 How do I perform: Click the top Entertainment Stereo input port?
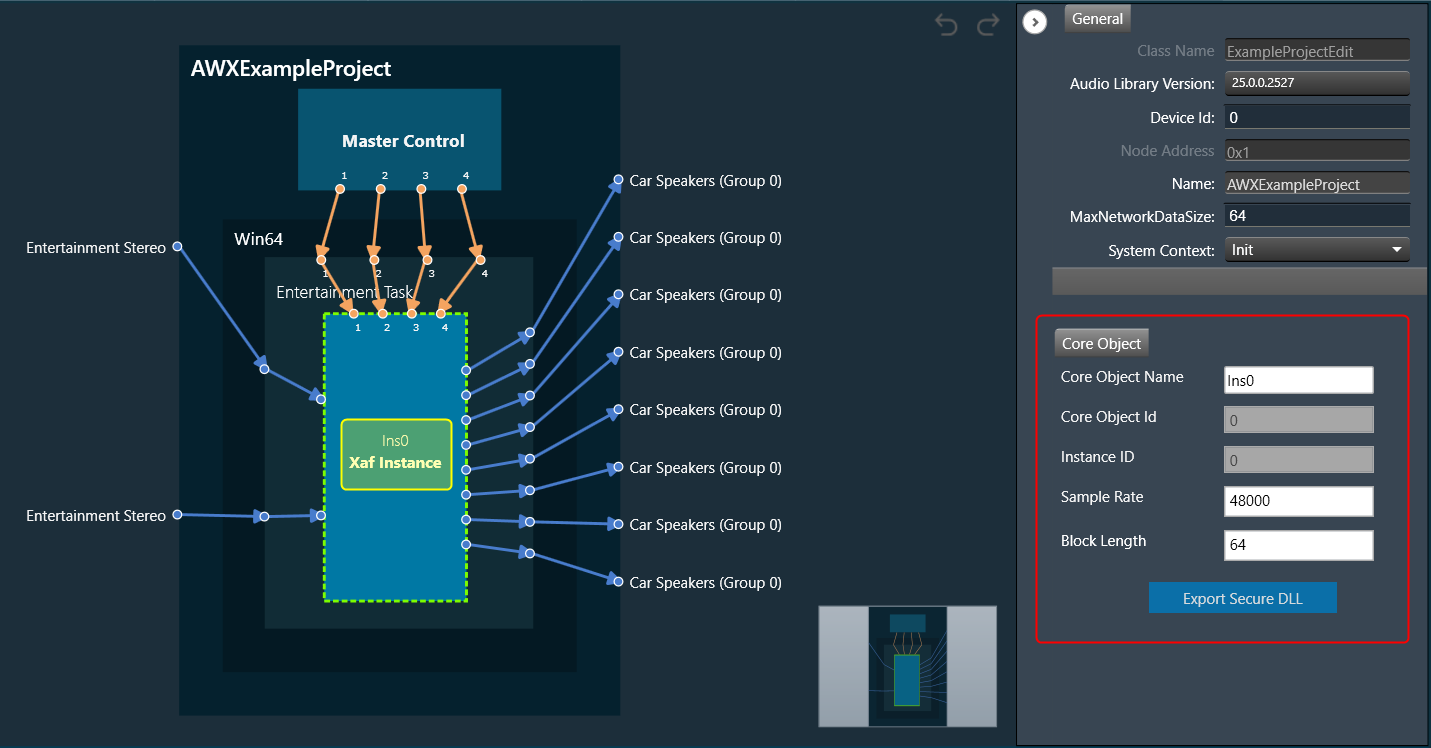177,247
